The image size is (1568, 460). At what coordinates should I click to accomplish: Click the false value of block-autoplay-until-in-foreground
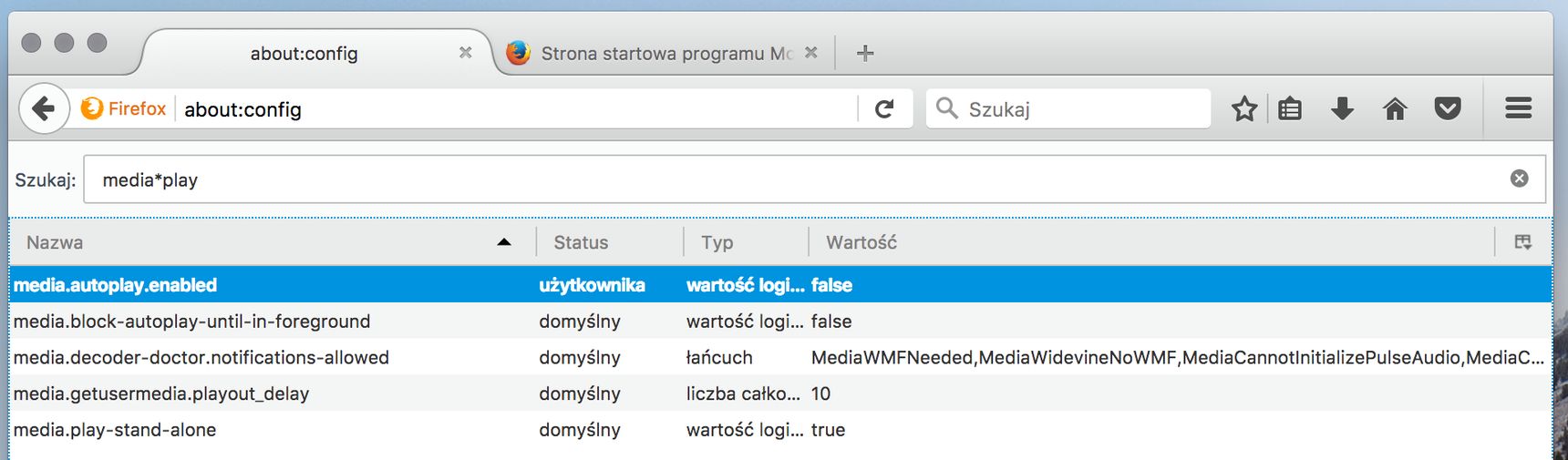point(831,321)
